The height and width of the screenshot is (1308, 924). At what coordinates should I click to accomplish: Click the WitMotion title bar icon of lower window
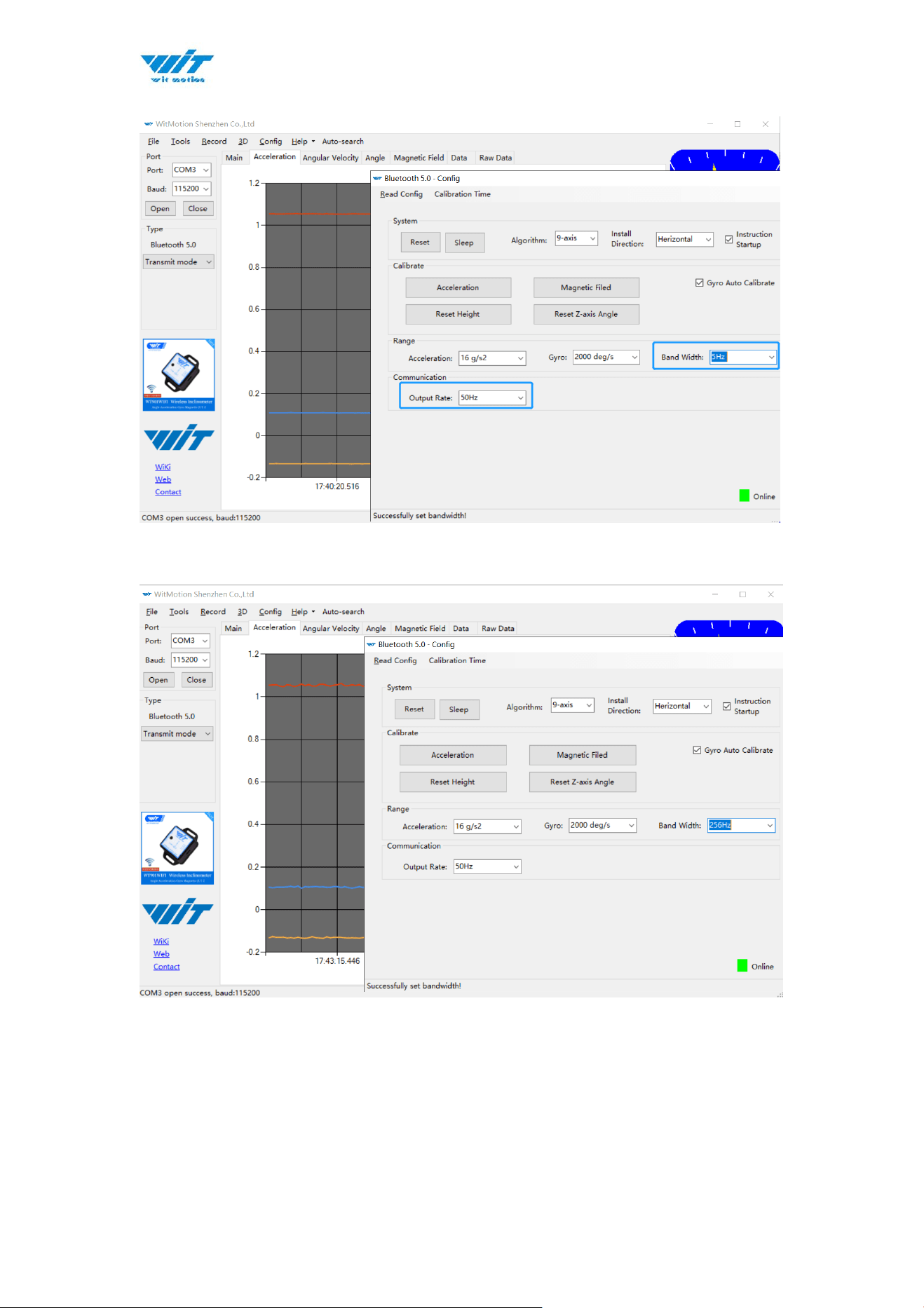[147, 594]
